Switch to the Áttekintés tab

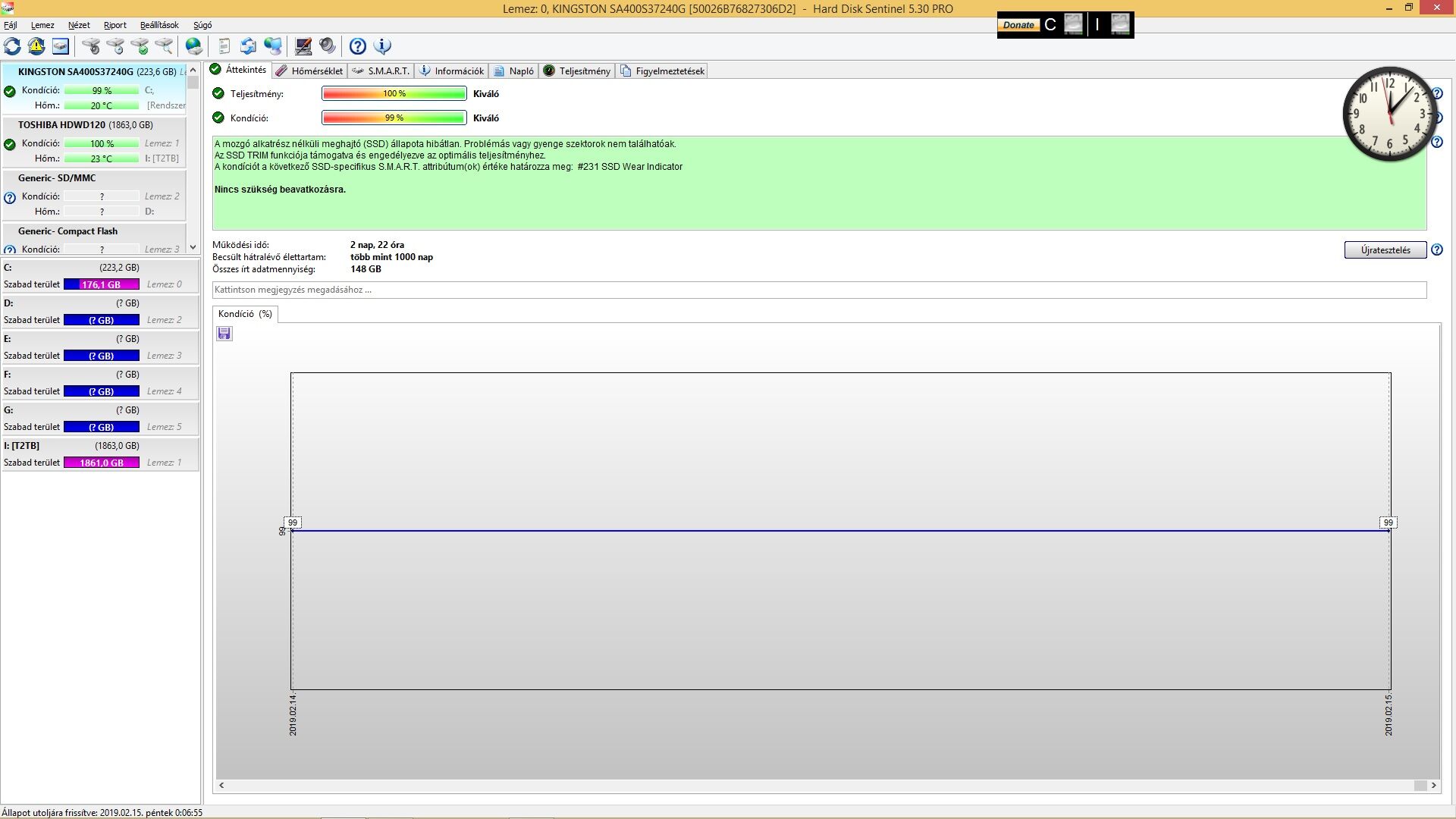point(238,70)
